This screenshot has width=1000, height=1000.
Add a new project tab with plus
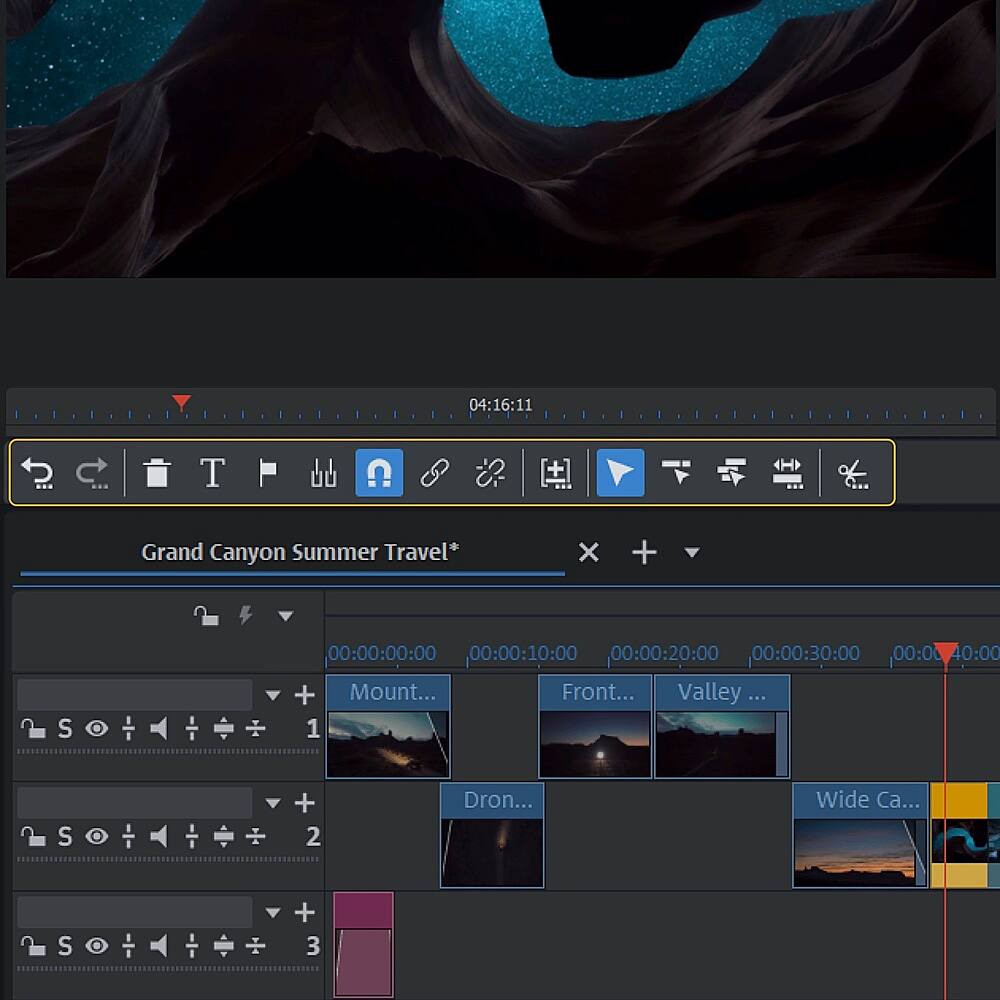(x=644, y=552)
